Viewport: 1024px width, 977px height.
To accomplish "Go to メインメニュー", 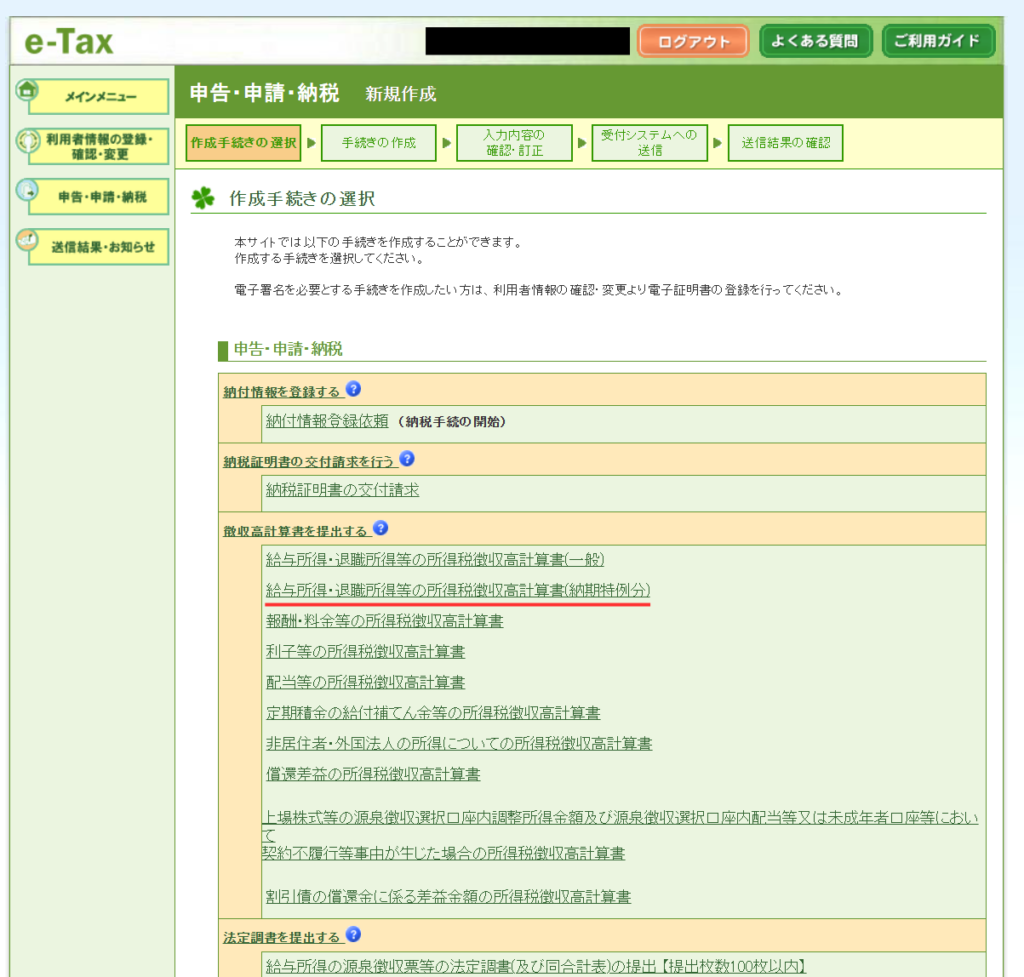I will click(x=99, y=97).
